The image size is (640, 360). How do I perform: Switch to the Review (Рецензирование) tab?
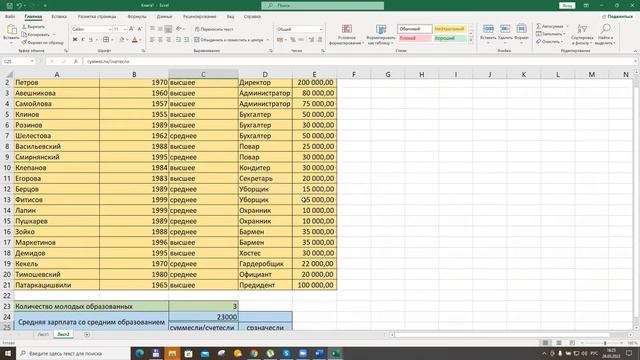pos(200,17)
